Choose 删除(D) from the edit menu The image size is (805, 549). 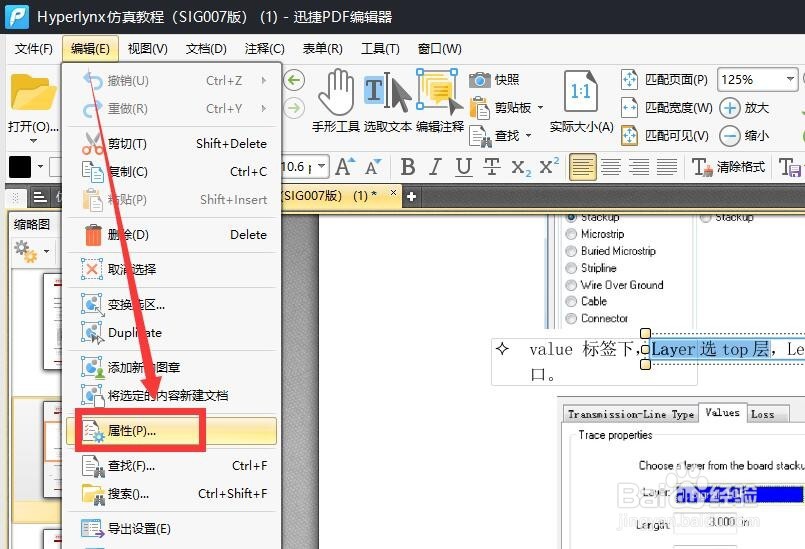click(171, 235)
